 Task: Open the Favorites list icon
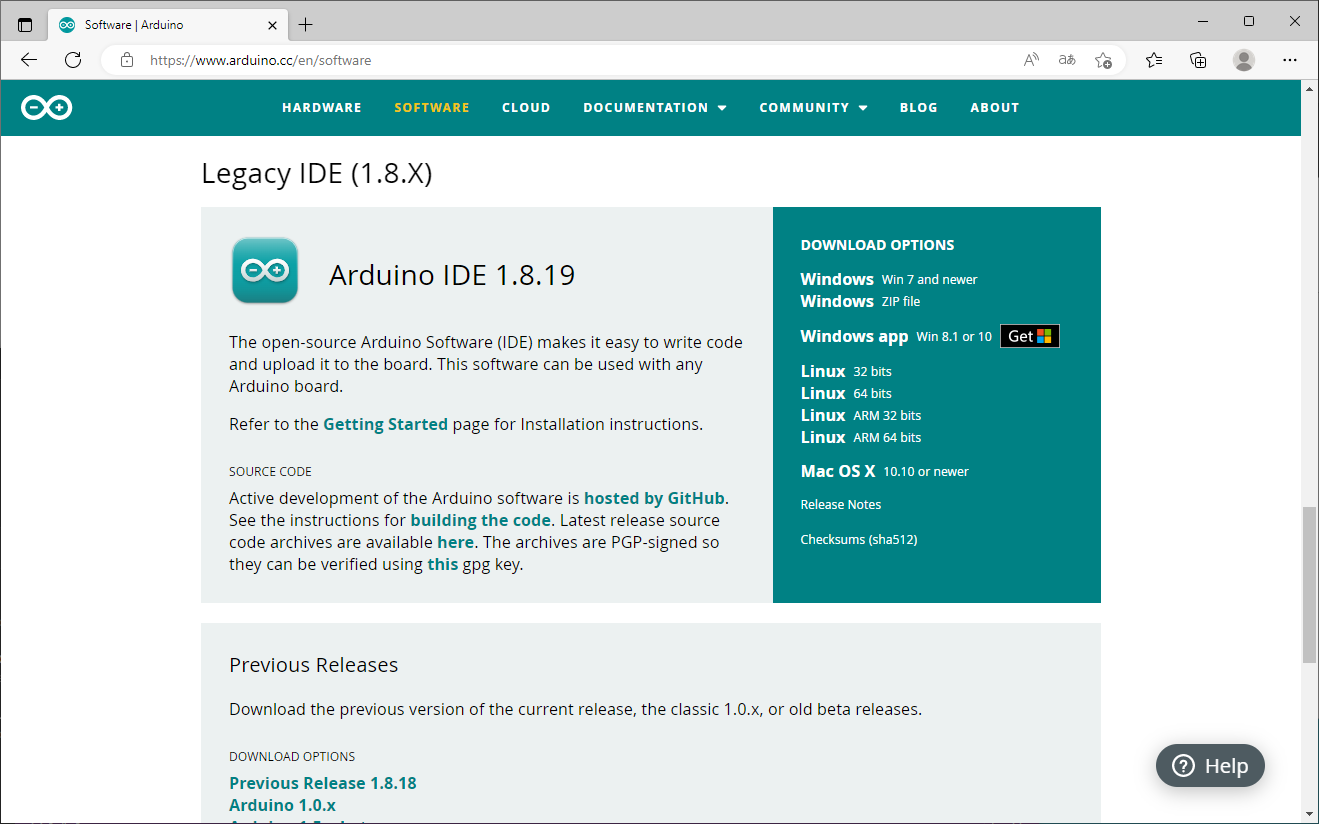(x=1154, y=60)
